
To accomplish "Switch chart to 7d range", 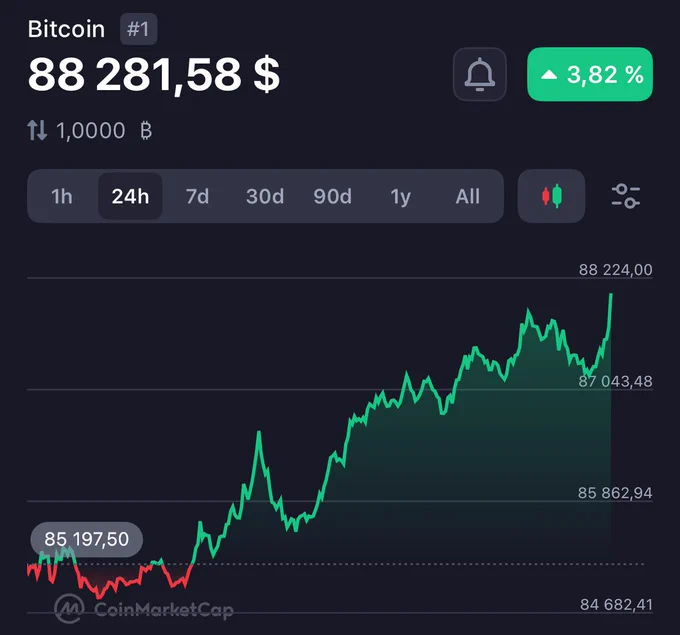I will [197, 196].
